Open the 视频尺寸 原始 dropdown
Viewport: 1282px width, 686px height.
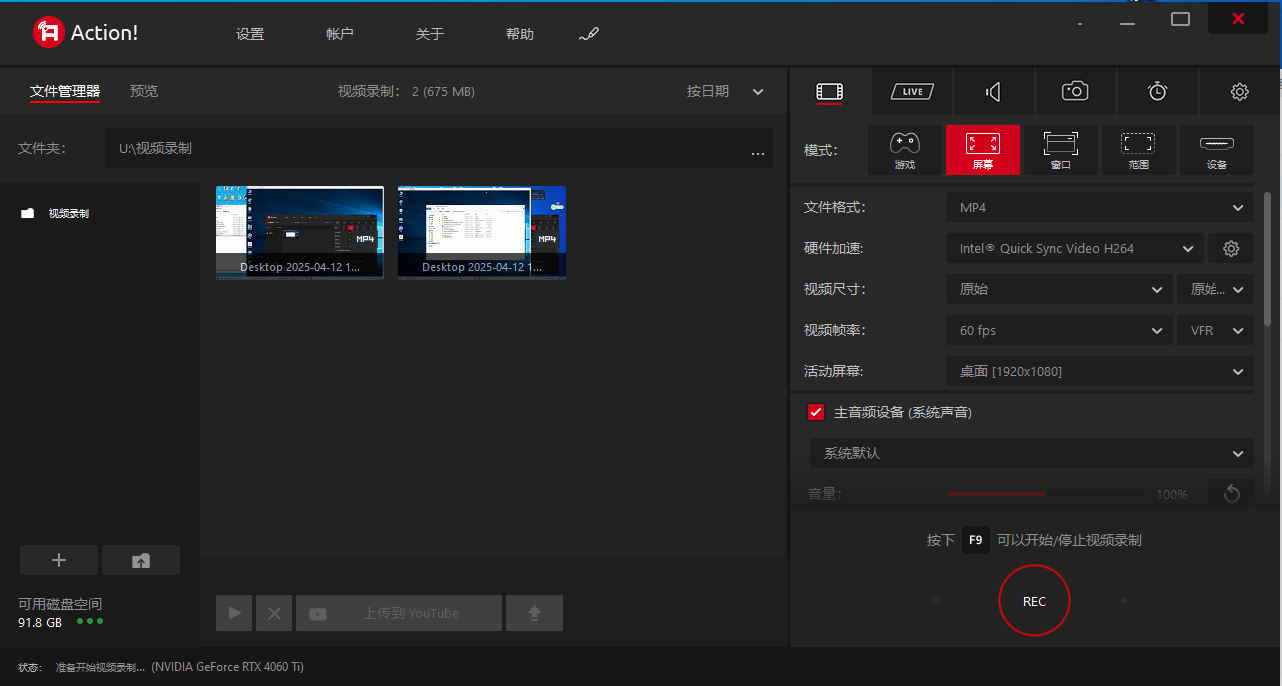click(1059, 289)
